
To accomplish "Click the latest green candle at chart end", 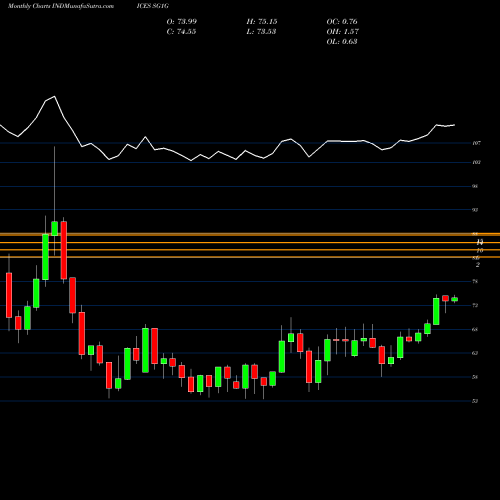I will click(x=455, y=299).
